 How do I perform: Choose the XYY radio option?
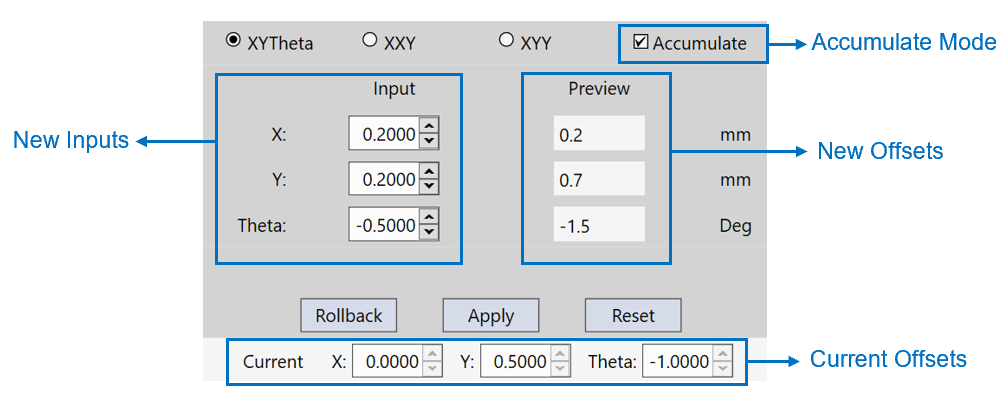(x=506, y=41)
